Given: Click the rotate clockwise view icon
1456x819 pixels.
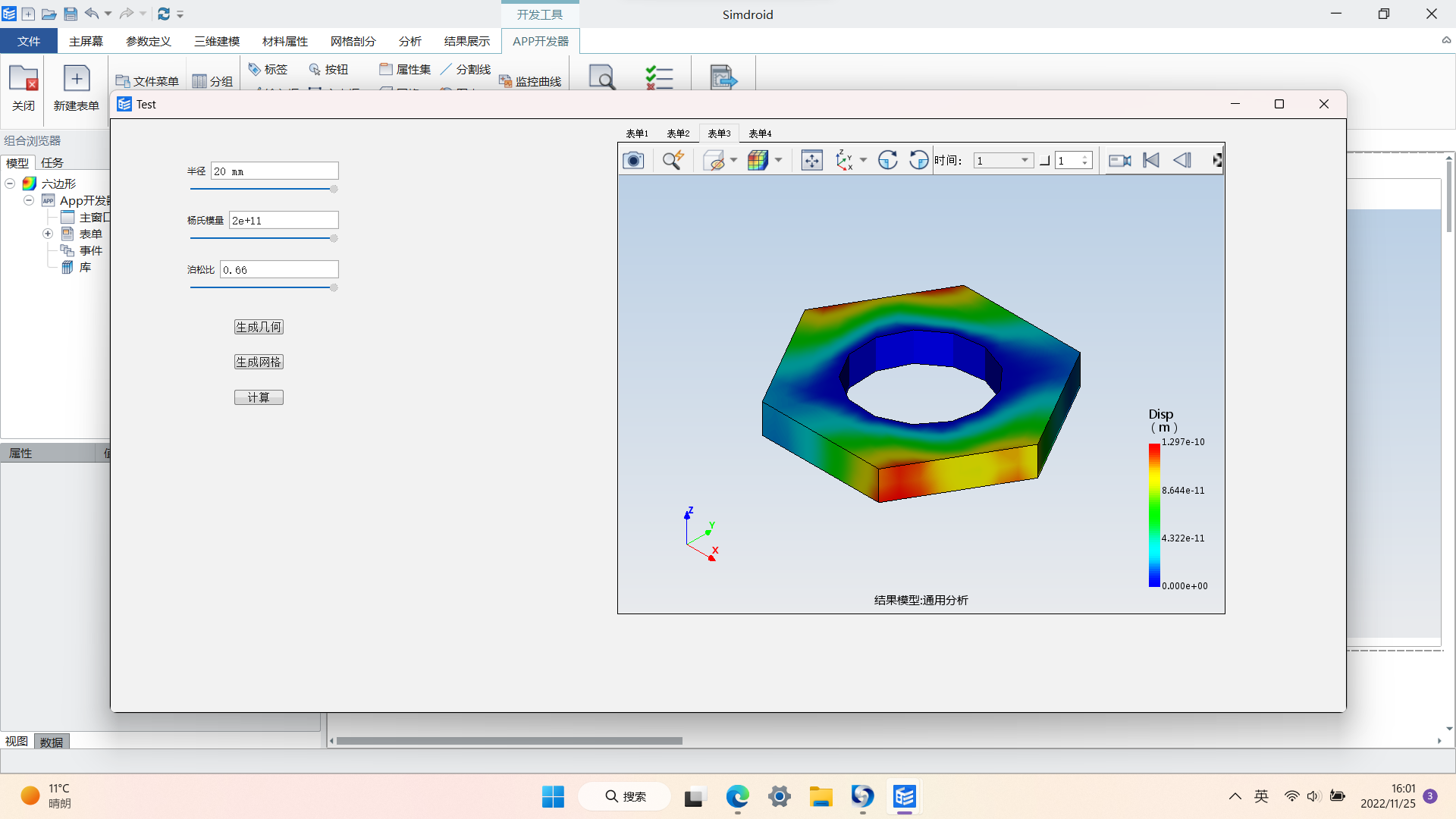Looking at the screenshot, I should [x=888, y=161].
